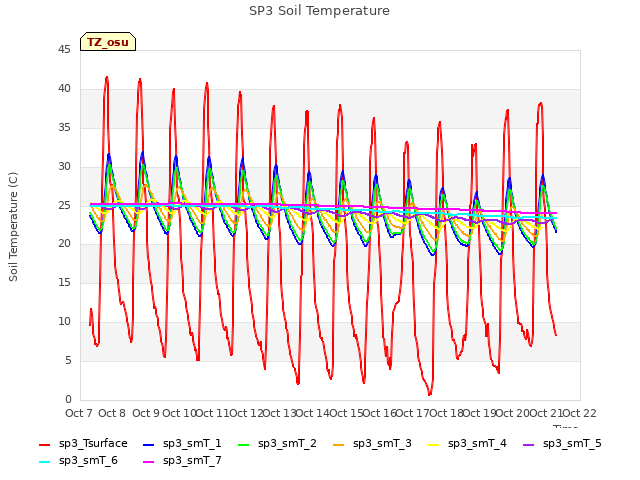Toggle the sp3_smT_2 legend entry
The image size is (640, 480).
pos(277,444)
